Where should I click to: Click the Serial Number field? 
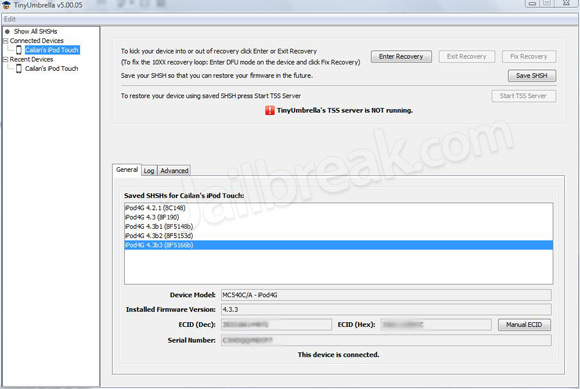click(386, 340)
